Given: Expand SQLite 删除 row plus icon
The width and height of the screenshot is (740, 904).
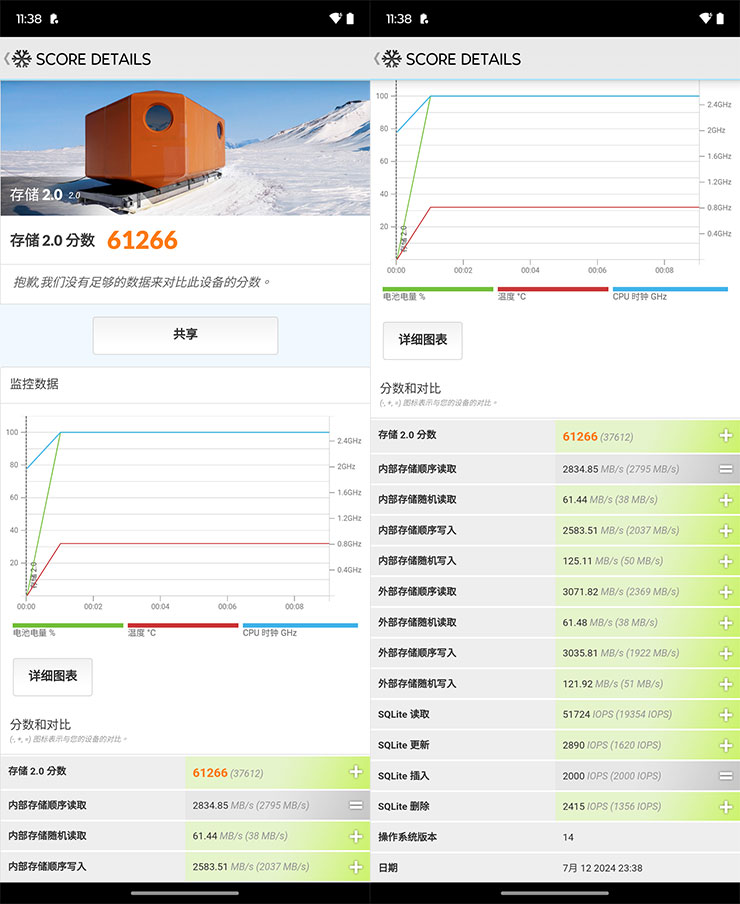Looking at the screenshot, I should (x=726, y=807).
